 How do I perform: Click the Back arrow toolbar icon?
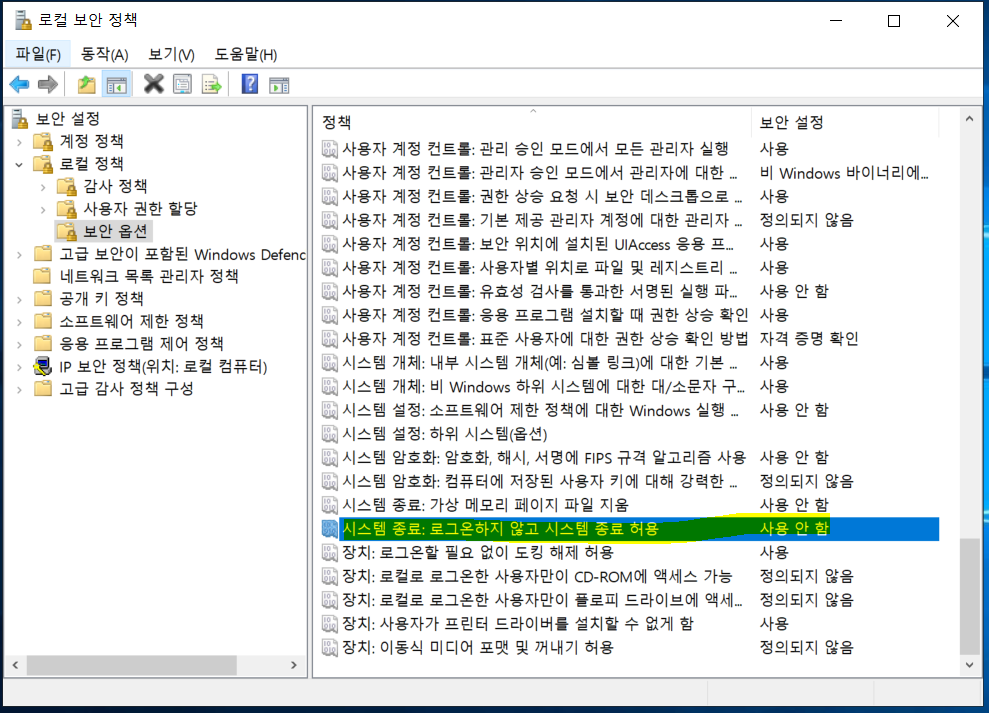coord(20,84)
